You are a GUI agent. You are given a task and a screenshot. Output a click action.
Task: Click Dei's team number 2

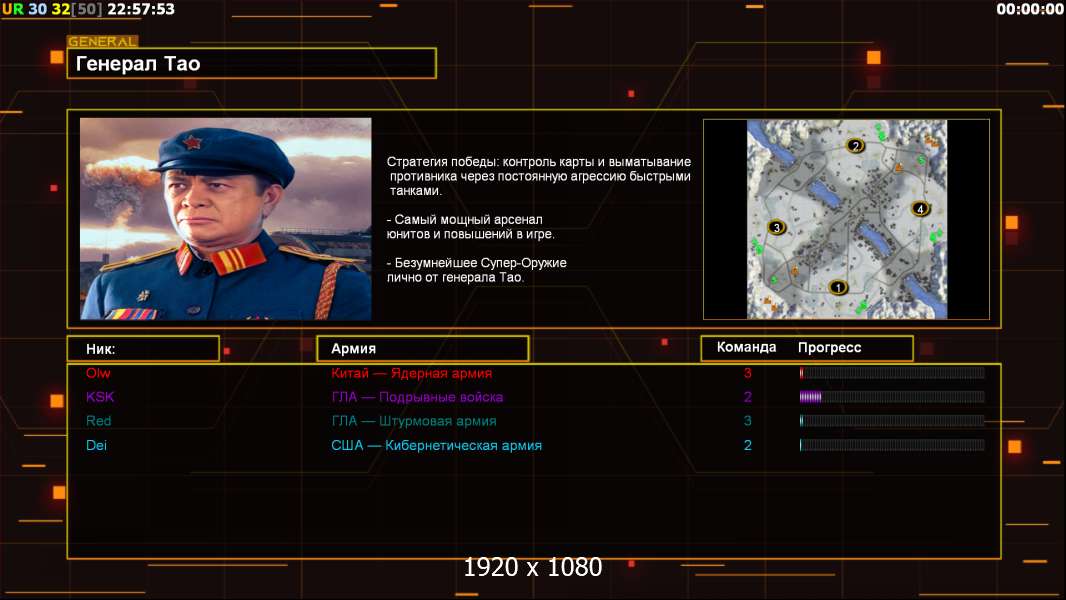click(x=748, y=445)
